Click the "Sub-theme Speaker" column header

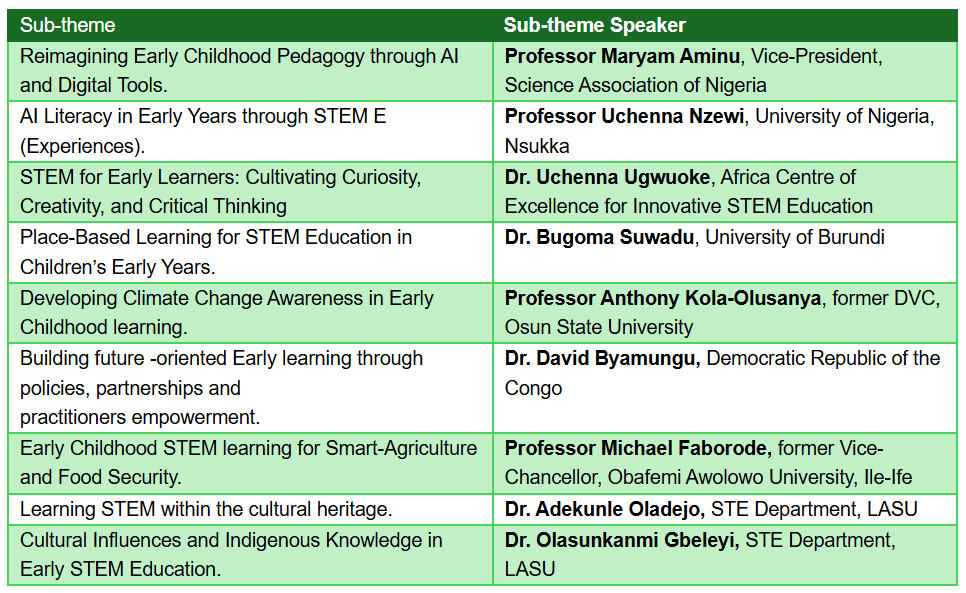click(594, 25)
